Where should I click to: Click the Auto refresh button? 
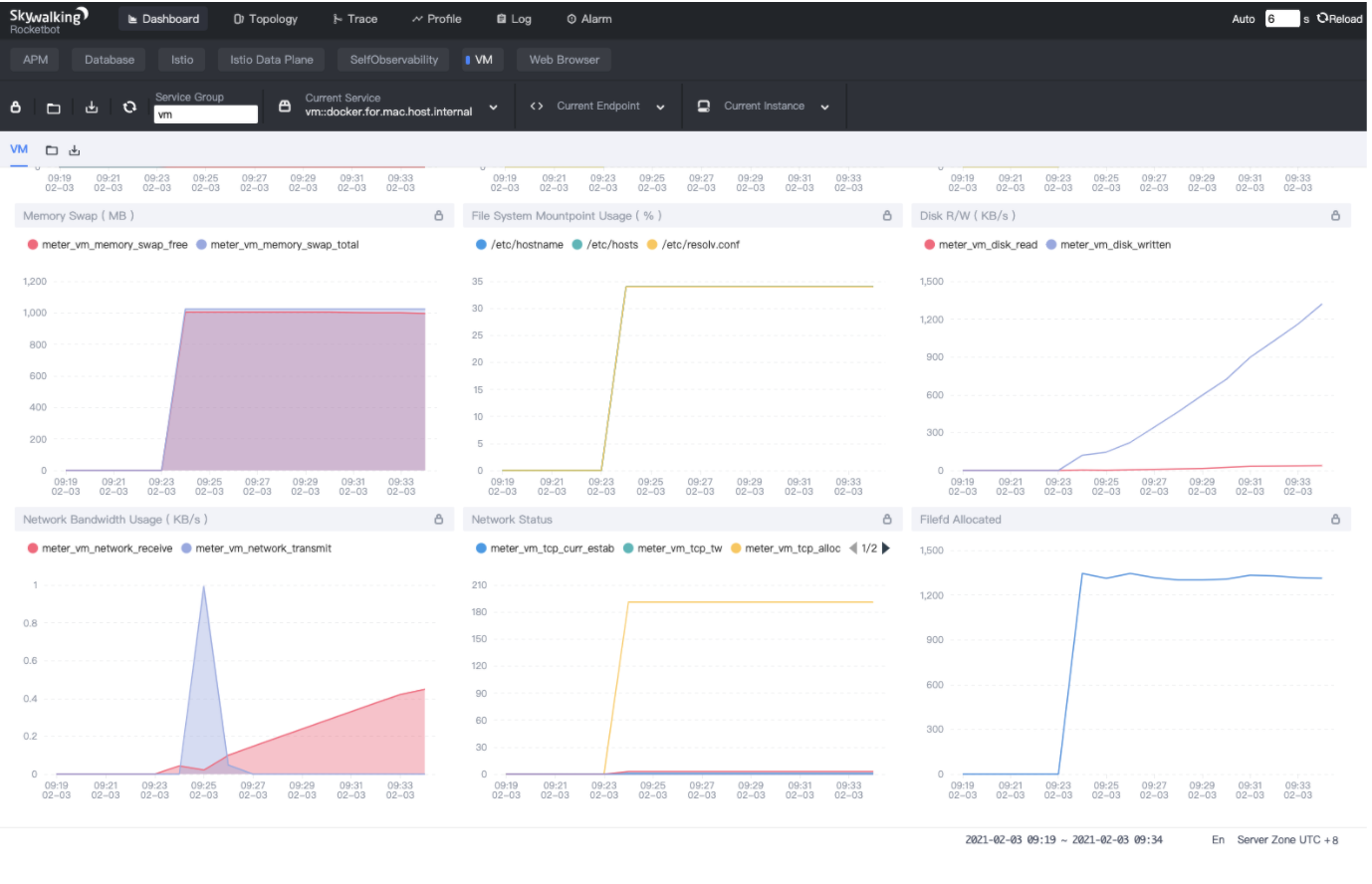[x=1243, y=19]
